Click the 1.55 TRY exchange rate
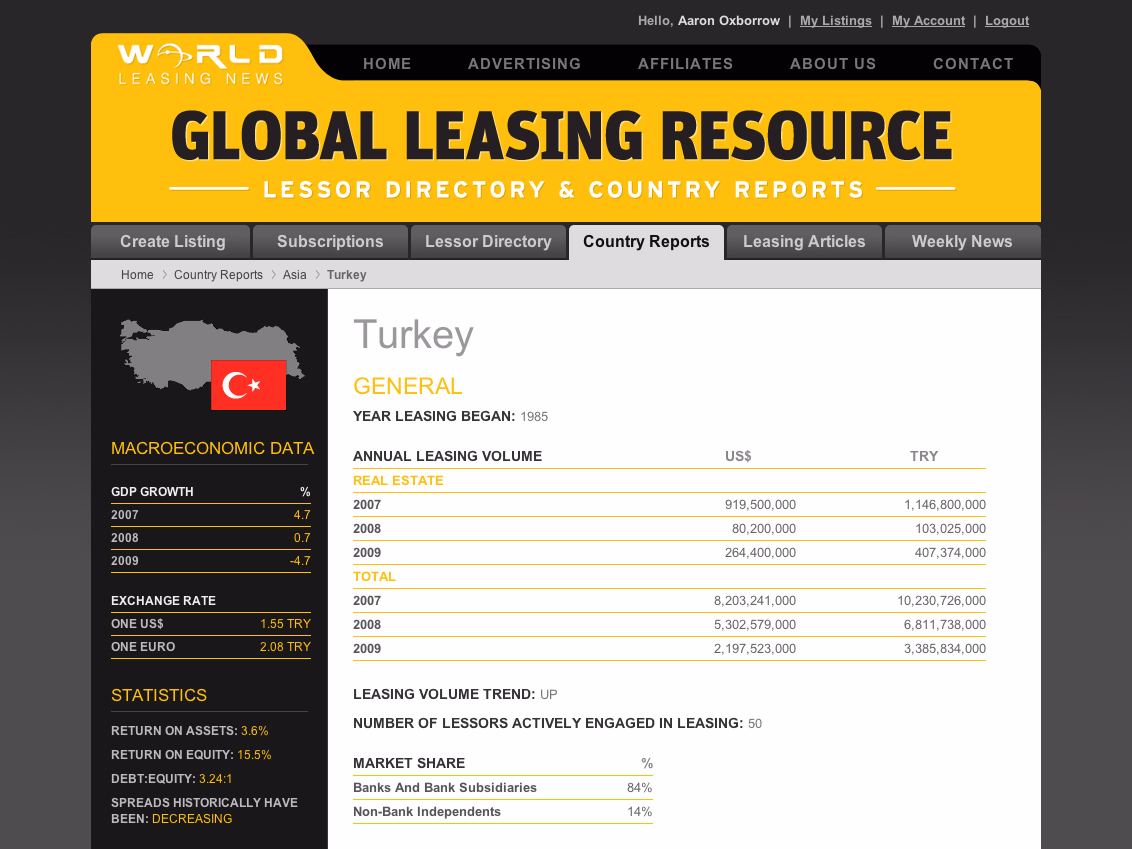 [285, 624]
